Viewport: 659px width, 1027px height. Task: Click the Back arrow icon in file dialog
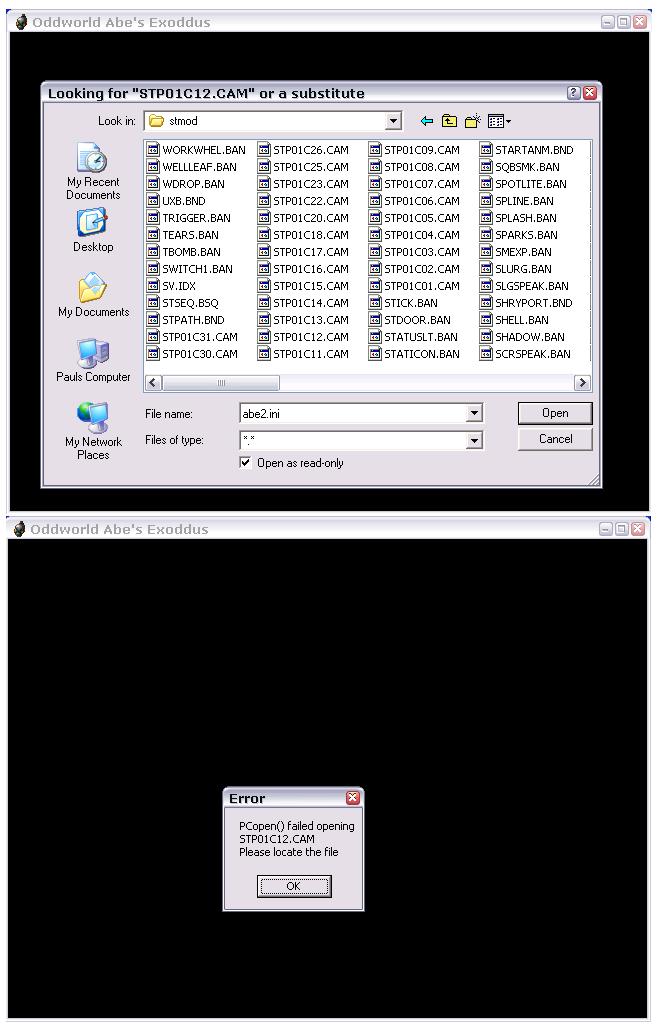click(x=427, y=121)
